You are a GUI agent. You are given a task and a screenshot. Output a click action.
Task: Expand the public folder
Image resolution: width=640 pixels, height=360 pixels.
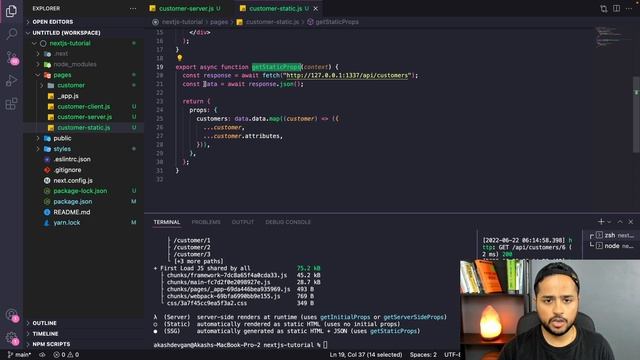coord(62,138)
